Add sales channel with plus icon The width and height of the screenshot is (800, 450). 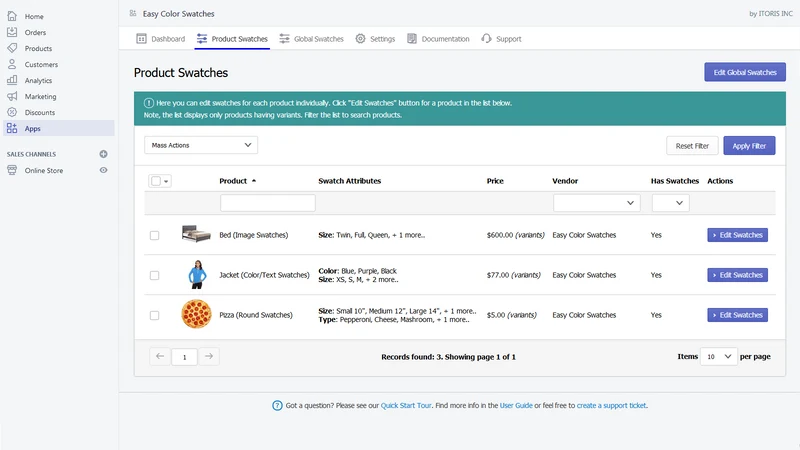point(104,154)
